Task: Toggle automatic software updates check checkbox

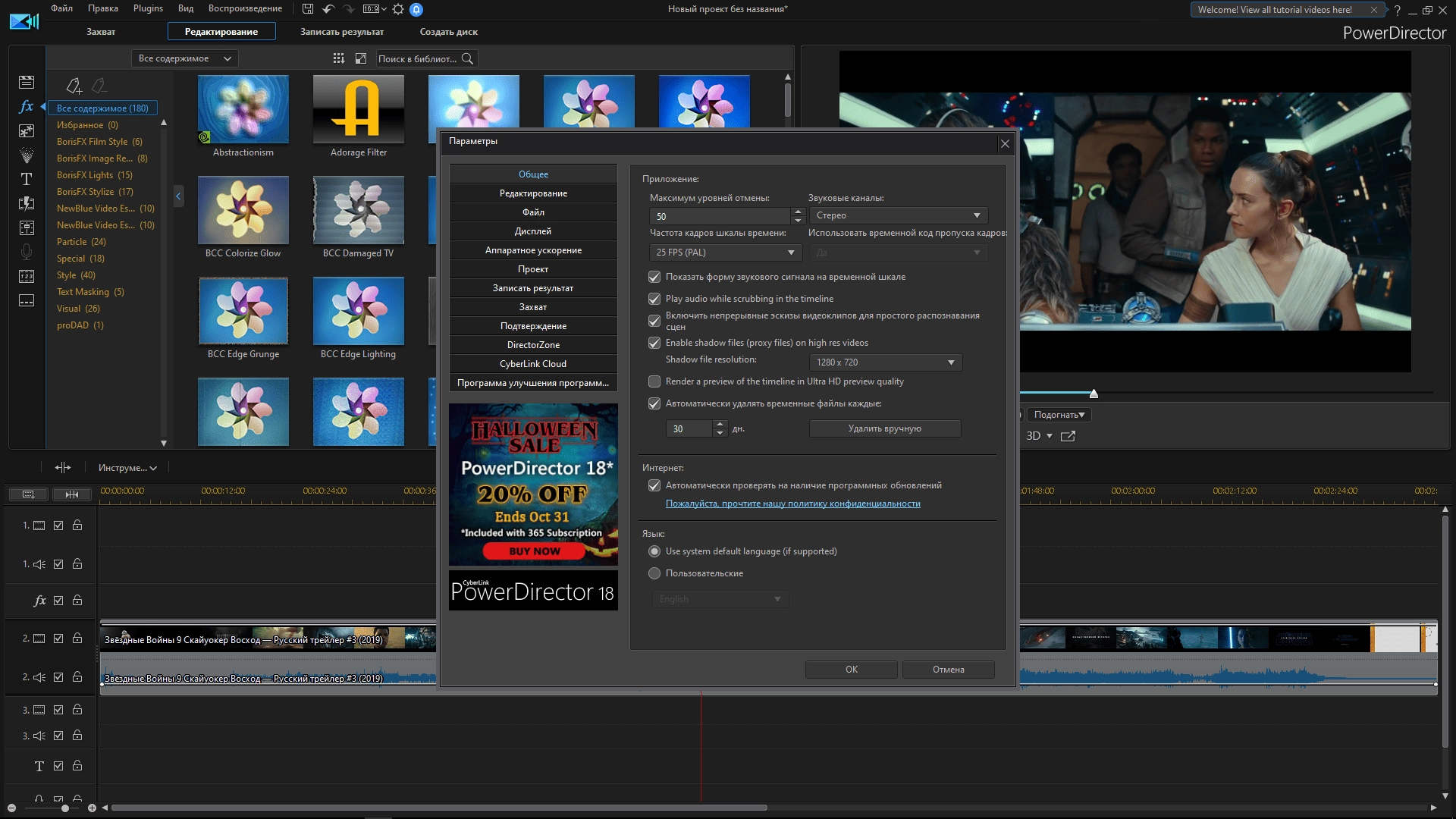Action: 654,485
